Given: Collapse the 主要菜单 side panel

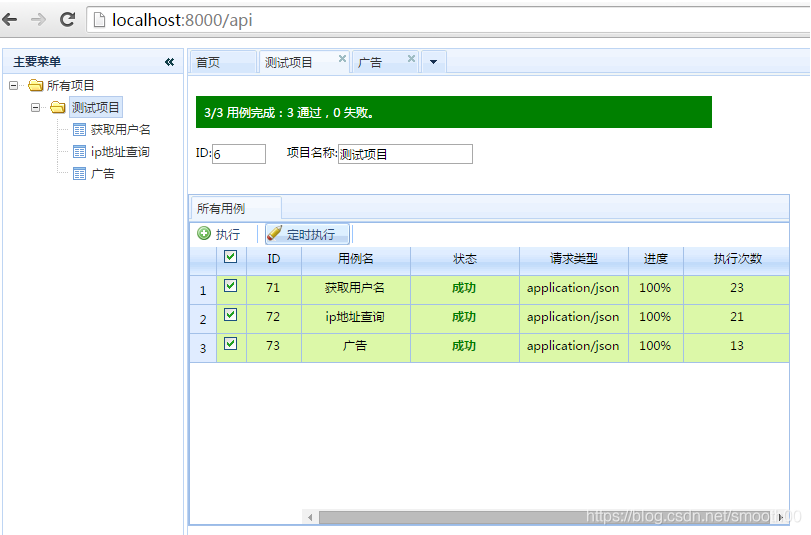Looking at the screenshot, I should tap(169, 62).
